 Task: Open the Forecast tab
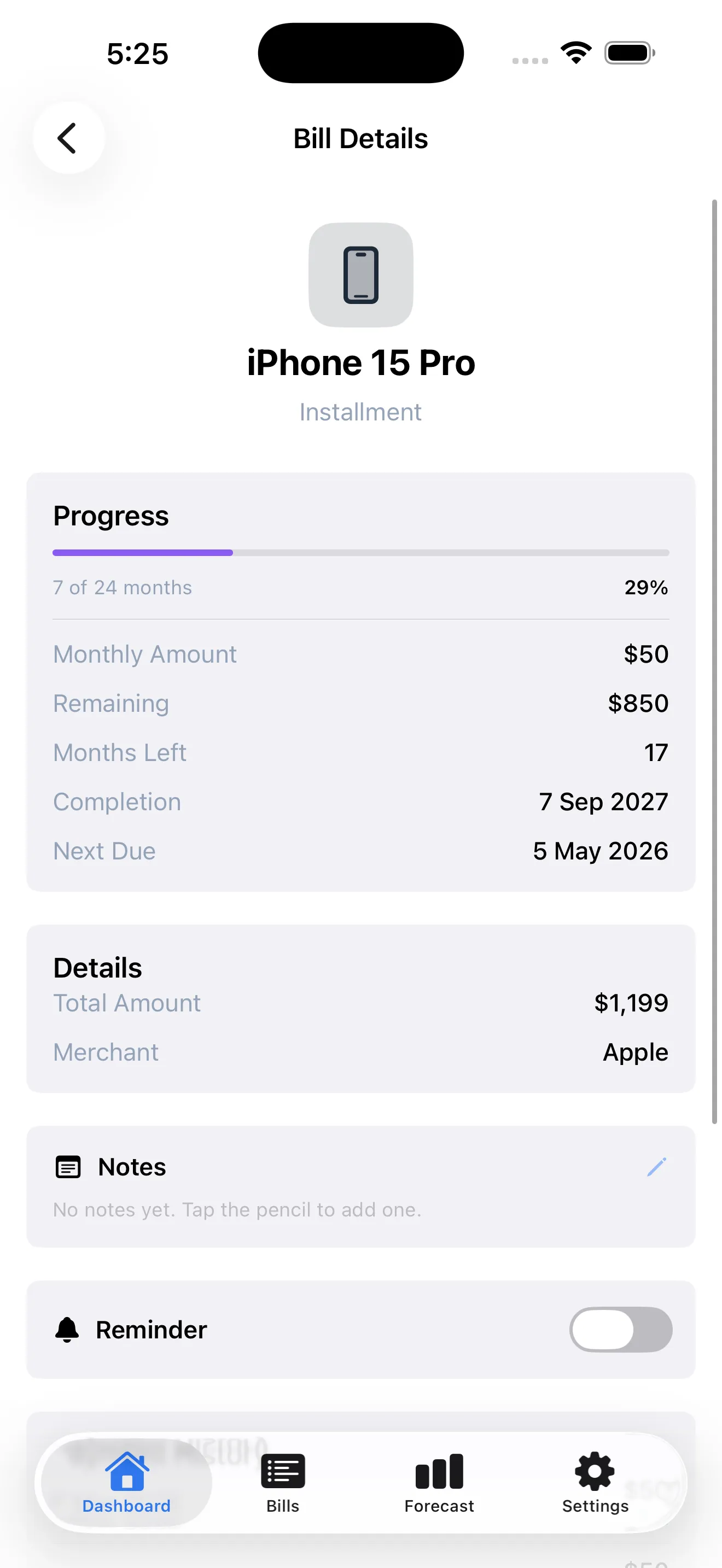coord(439,1483)
